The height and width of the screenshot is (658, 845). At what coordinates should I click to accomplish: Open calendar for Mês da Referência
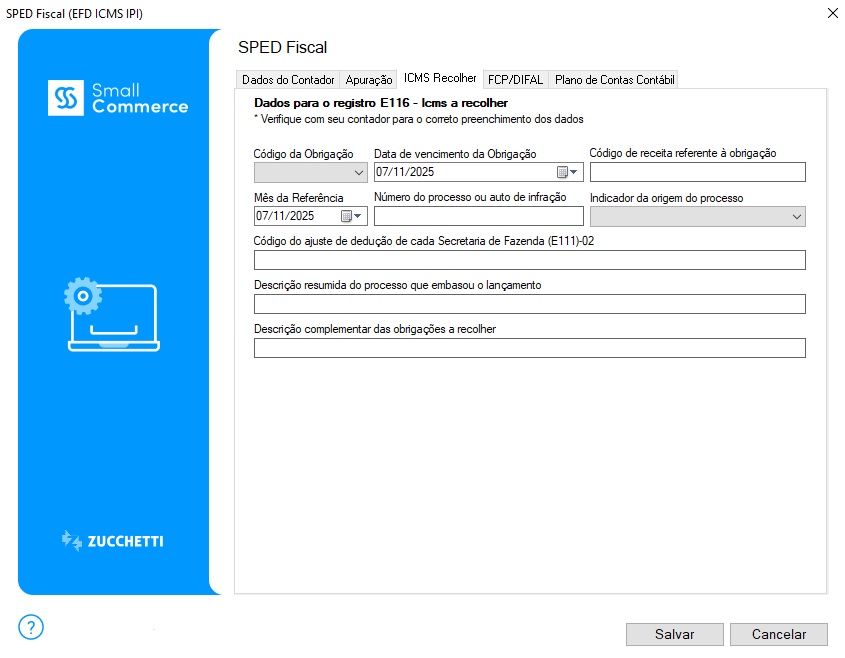[x=351, y=216]
